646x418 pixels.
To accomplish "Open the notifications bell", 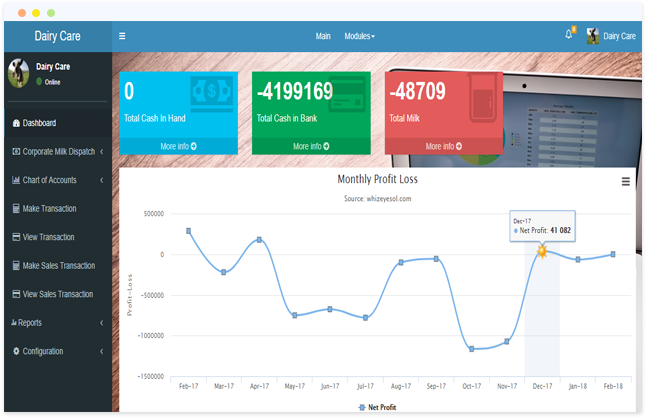I will click(x=569, y=35).
